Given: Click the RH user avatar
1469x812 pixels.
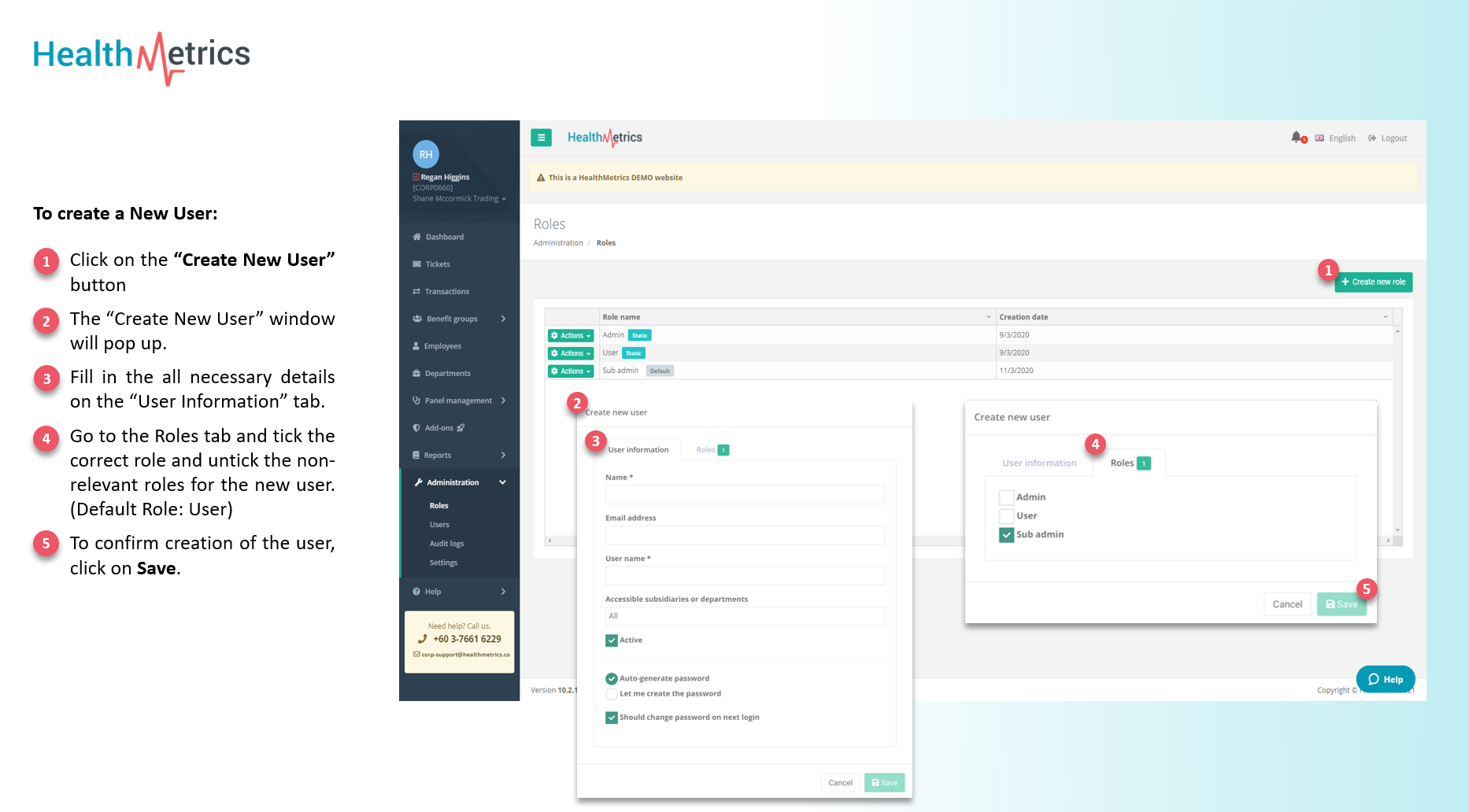Looking at the screenshot, I should (x=426, y=154).
